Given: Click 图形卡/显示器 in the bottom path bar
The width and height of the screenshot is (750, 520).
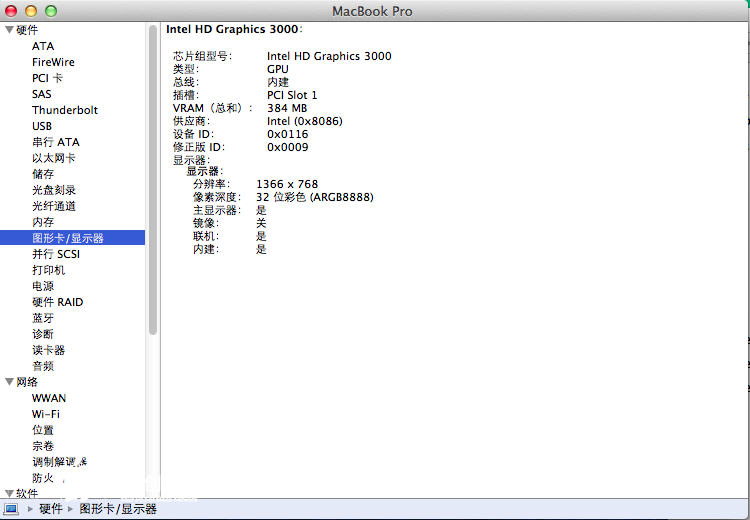Looking at the screenshot, I should (x=118, y=509).
